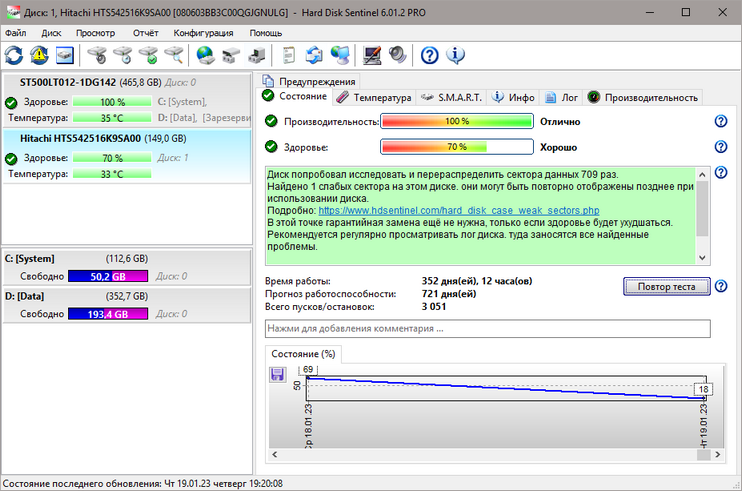
Task: Select the Состояние (%) graph tab
Action: click(303, 354)
